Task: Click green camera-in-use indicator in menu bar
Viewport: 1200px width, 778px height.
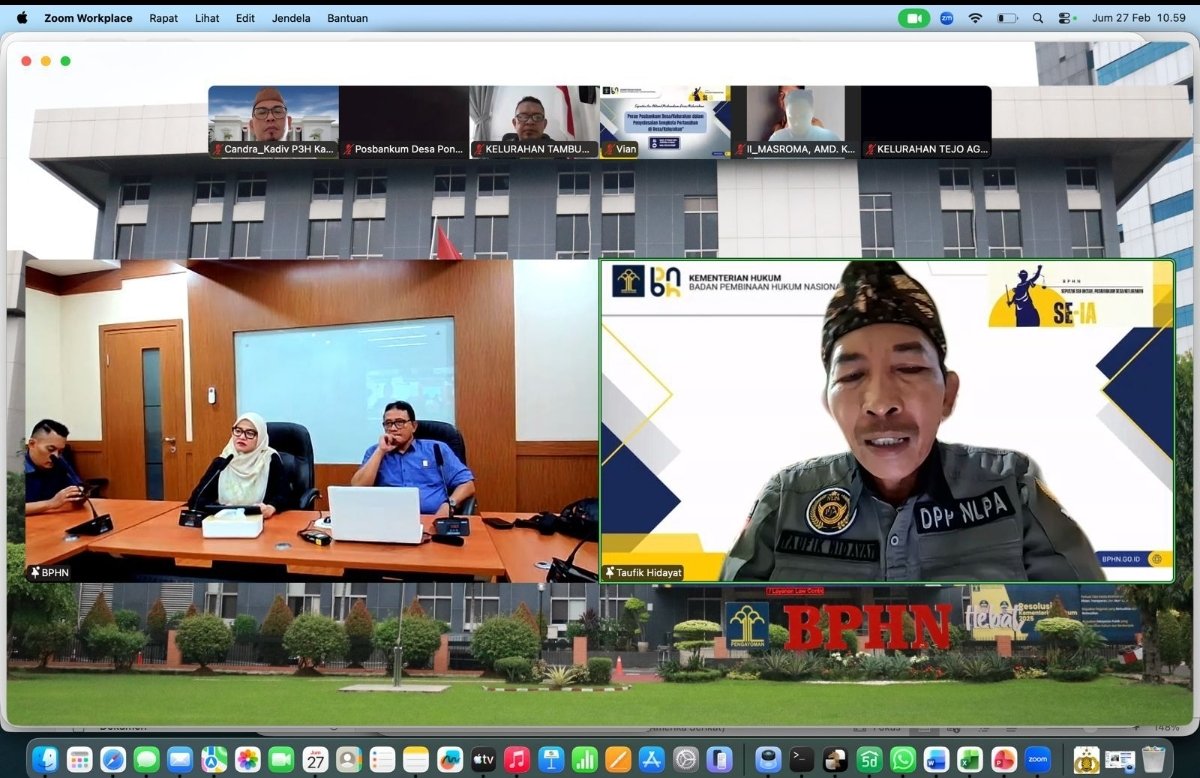Action: point(914,18)
